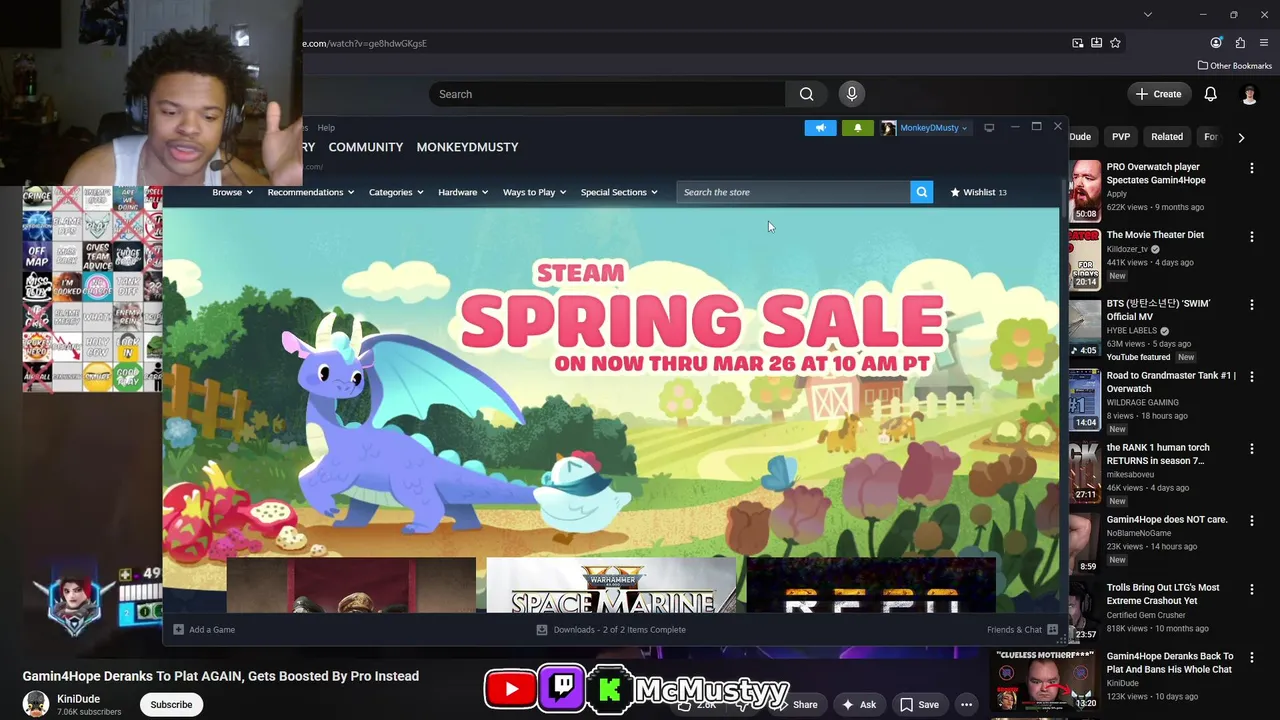Open Steam Downloads status
This screenshot has width=1280, height=720.
click(611, 630)
